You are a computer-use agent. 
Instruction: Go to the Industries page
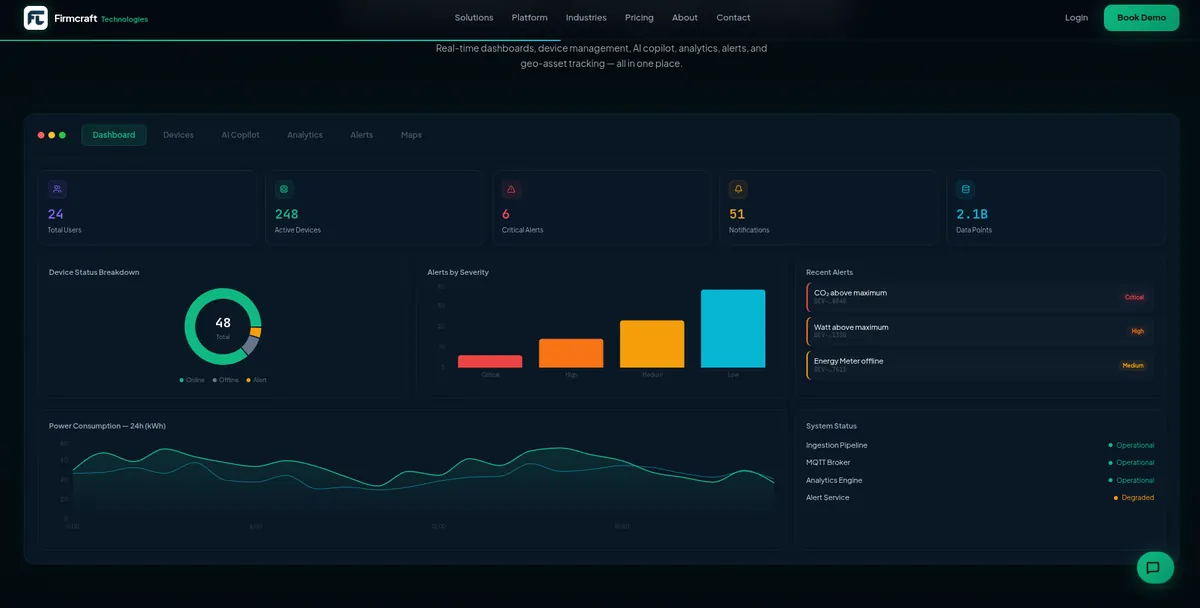pyautogui.click(x=586, y=18)
